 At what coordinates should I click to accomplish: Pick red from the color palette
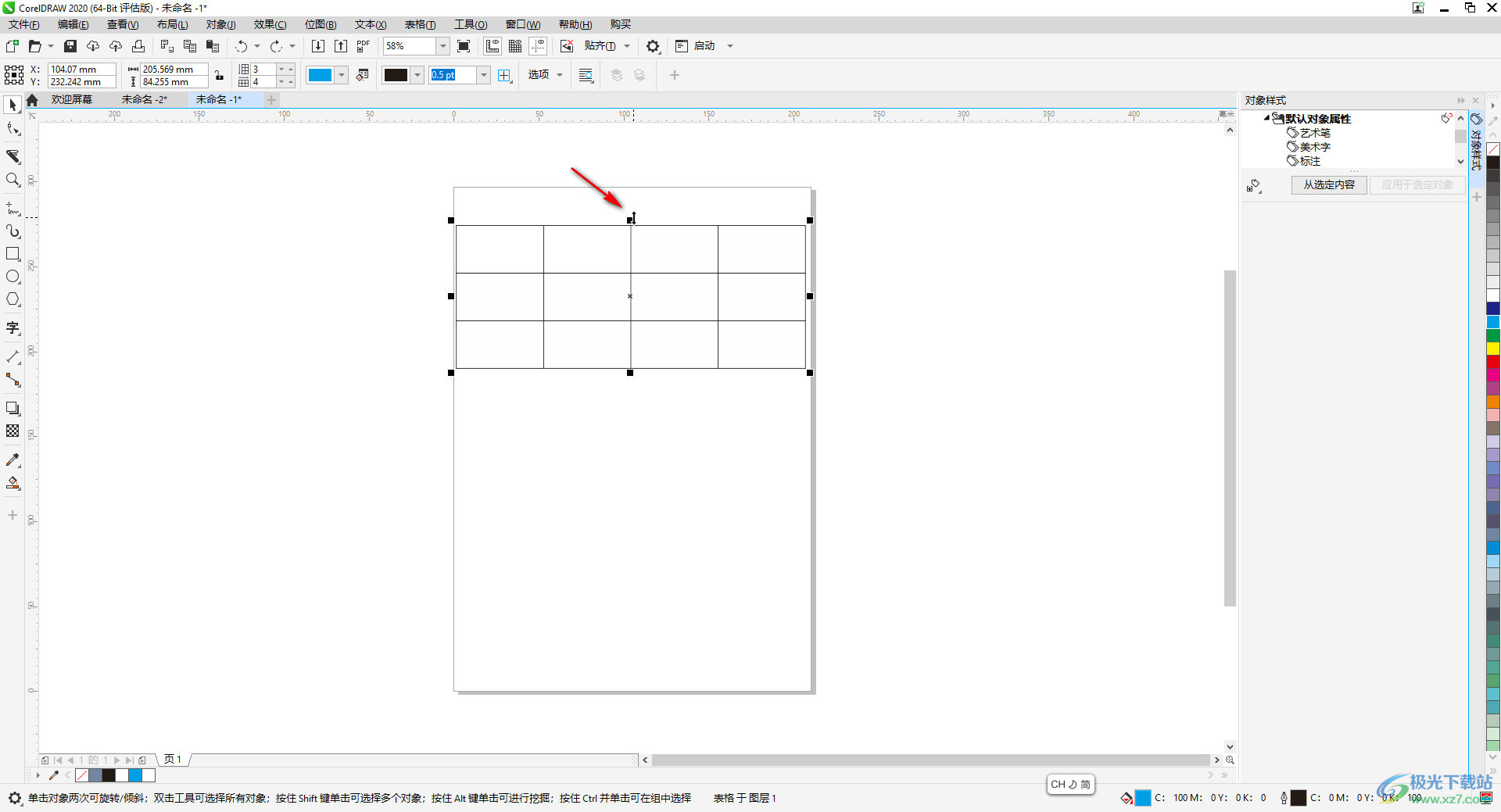1492,362
